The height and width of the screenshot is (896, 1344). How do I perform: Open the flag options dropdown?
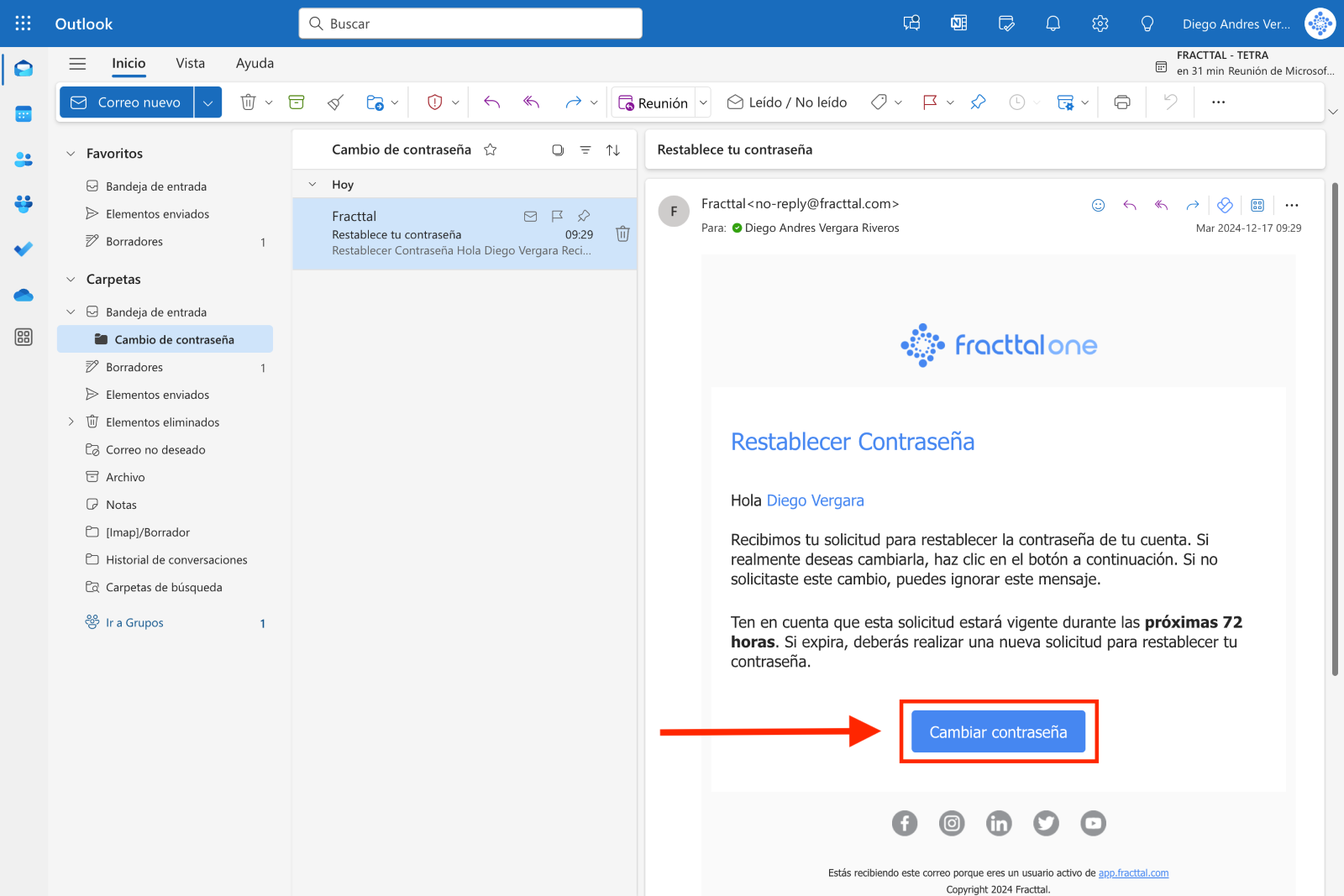pos(950,102)
